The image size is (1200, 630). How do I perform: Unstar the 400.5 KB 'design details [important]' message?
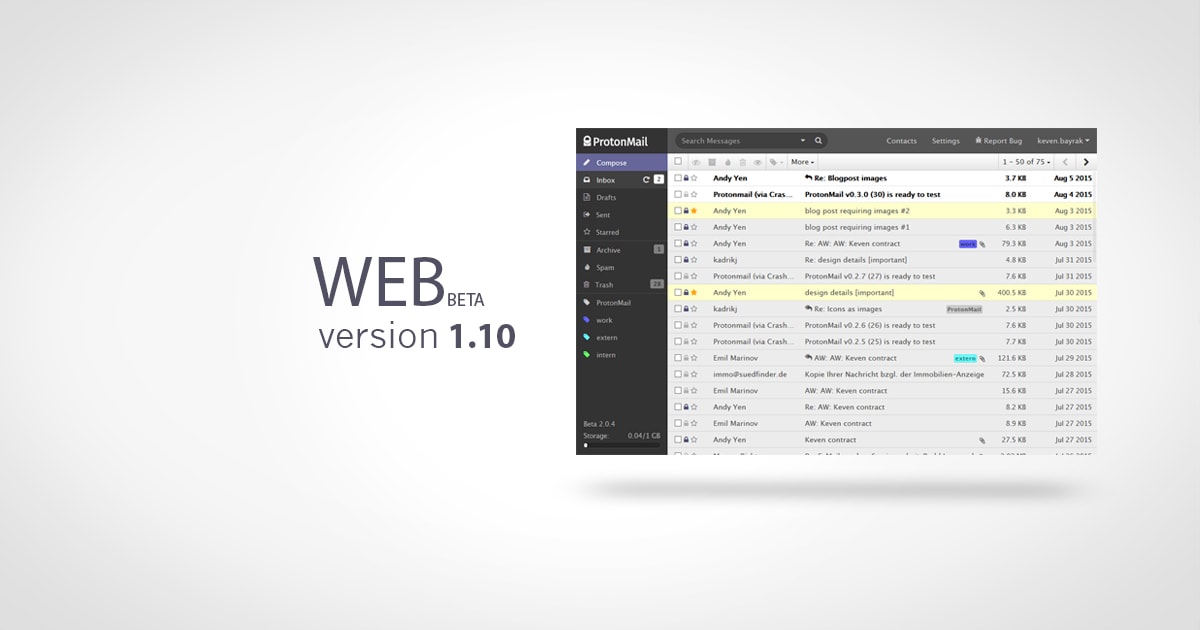pos(694,292)
